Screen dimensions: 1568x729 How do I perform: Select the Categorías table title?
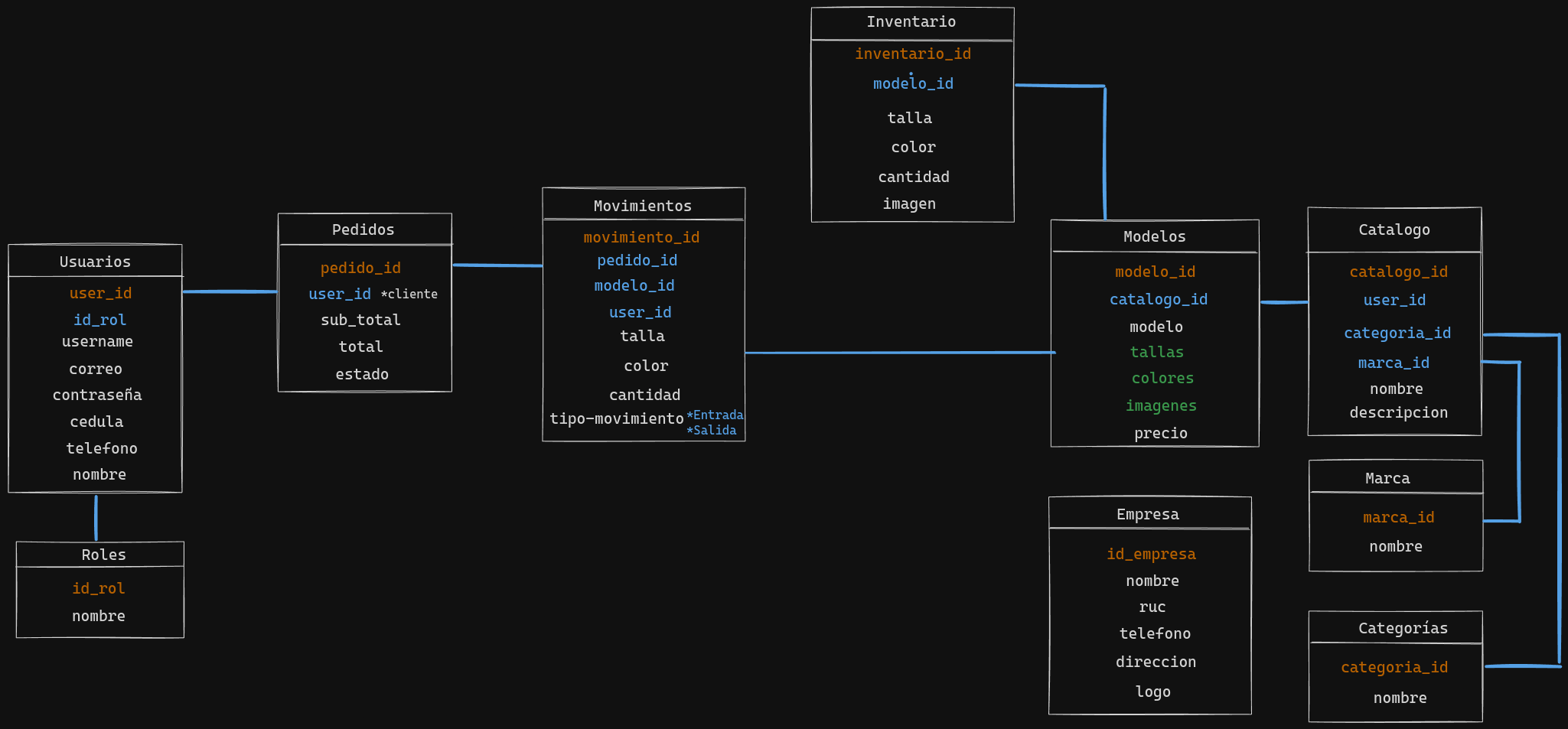[x=1403, y=628]
